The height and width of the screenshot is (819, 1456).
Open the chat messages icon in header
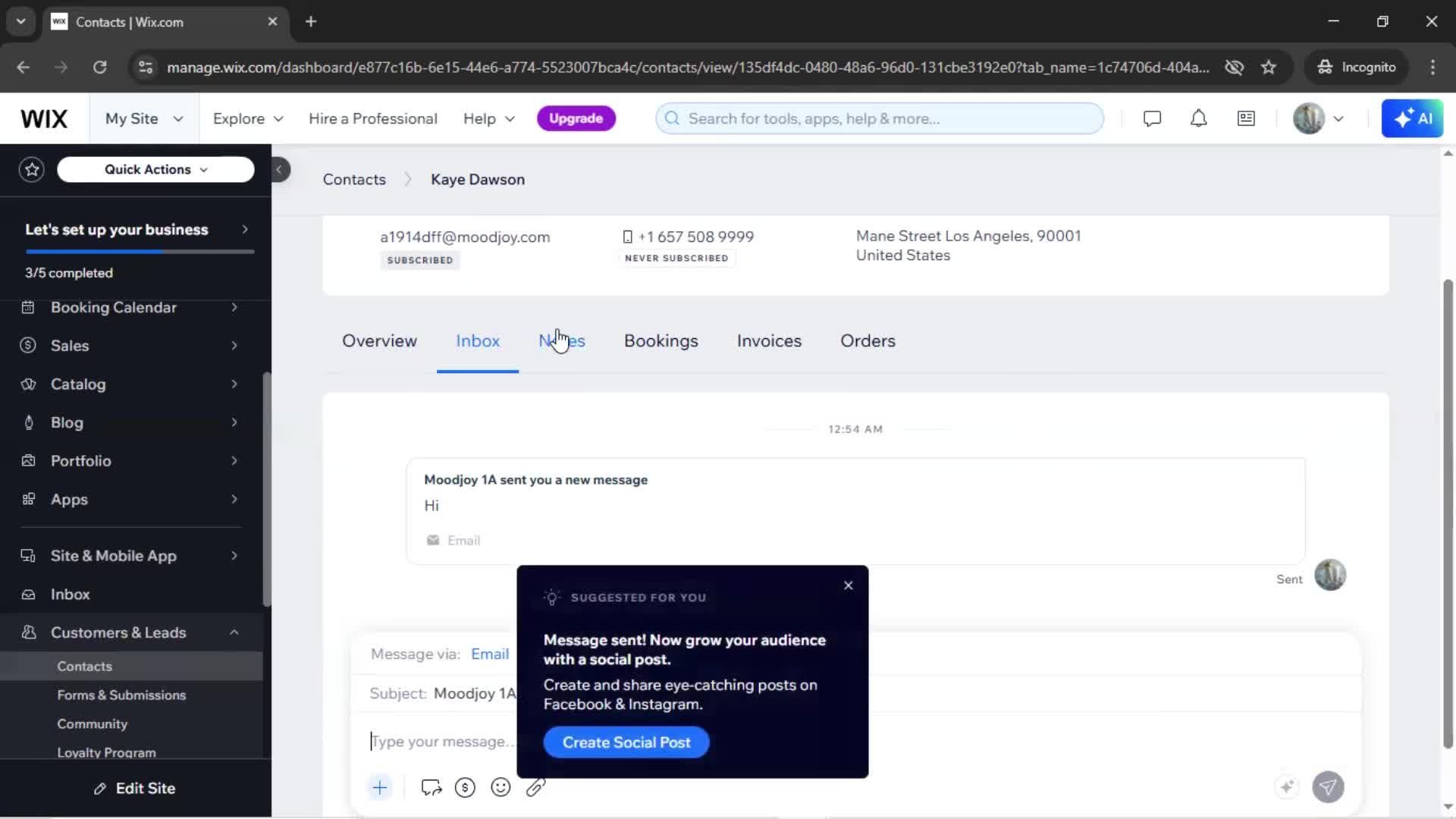pos(1152,118)
